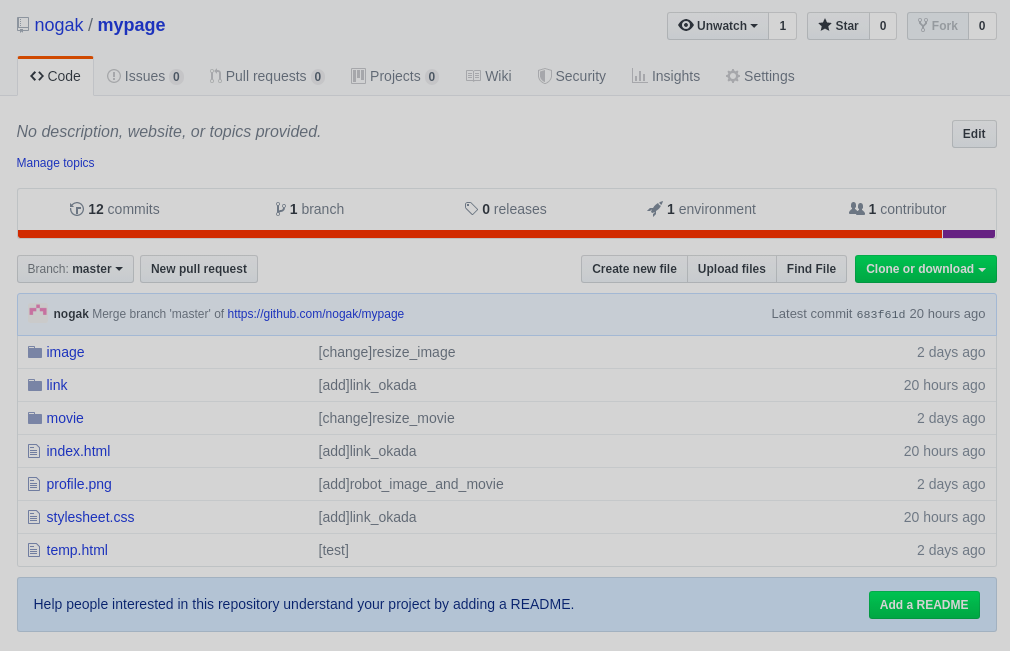Open the Clone or download dropdown
This screenshot has width=1010, height=651.
[926, 269]
